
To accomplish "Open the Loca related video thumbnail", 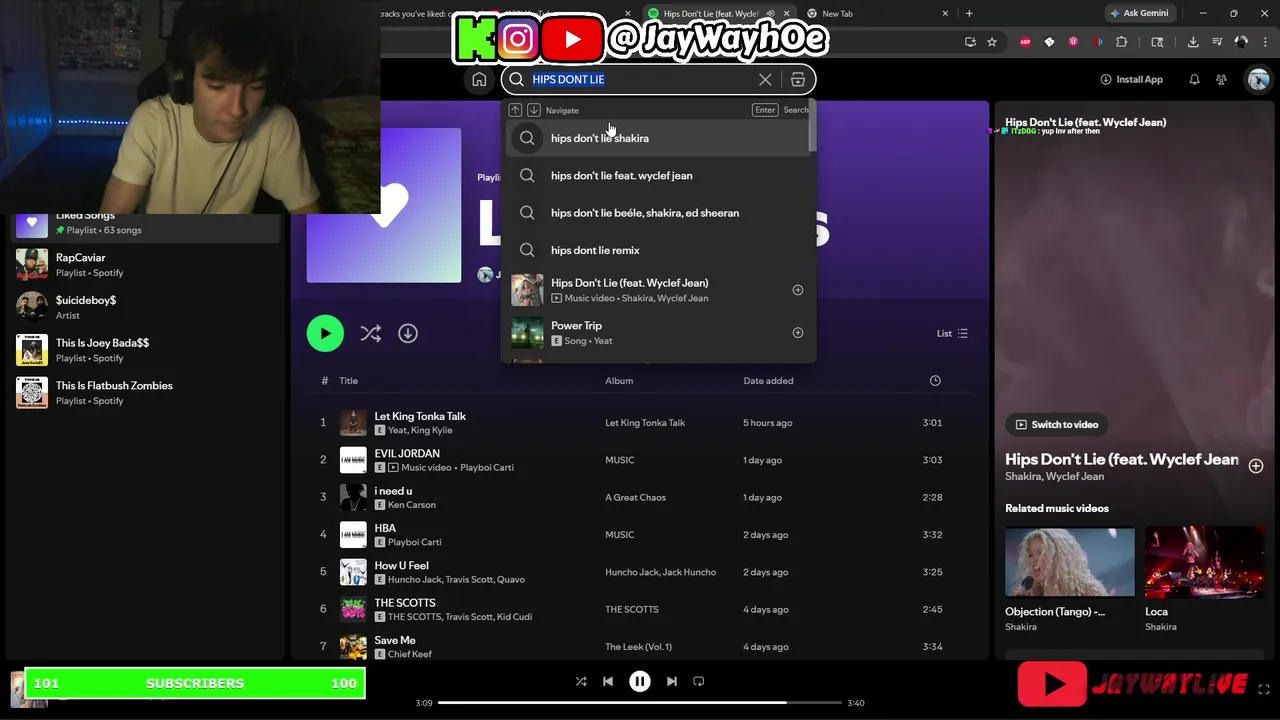I will click(1204, 563).
